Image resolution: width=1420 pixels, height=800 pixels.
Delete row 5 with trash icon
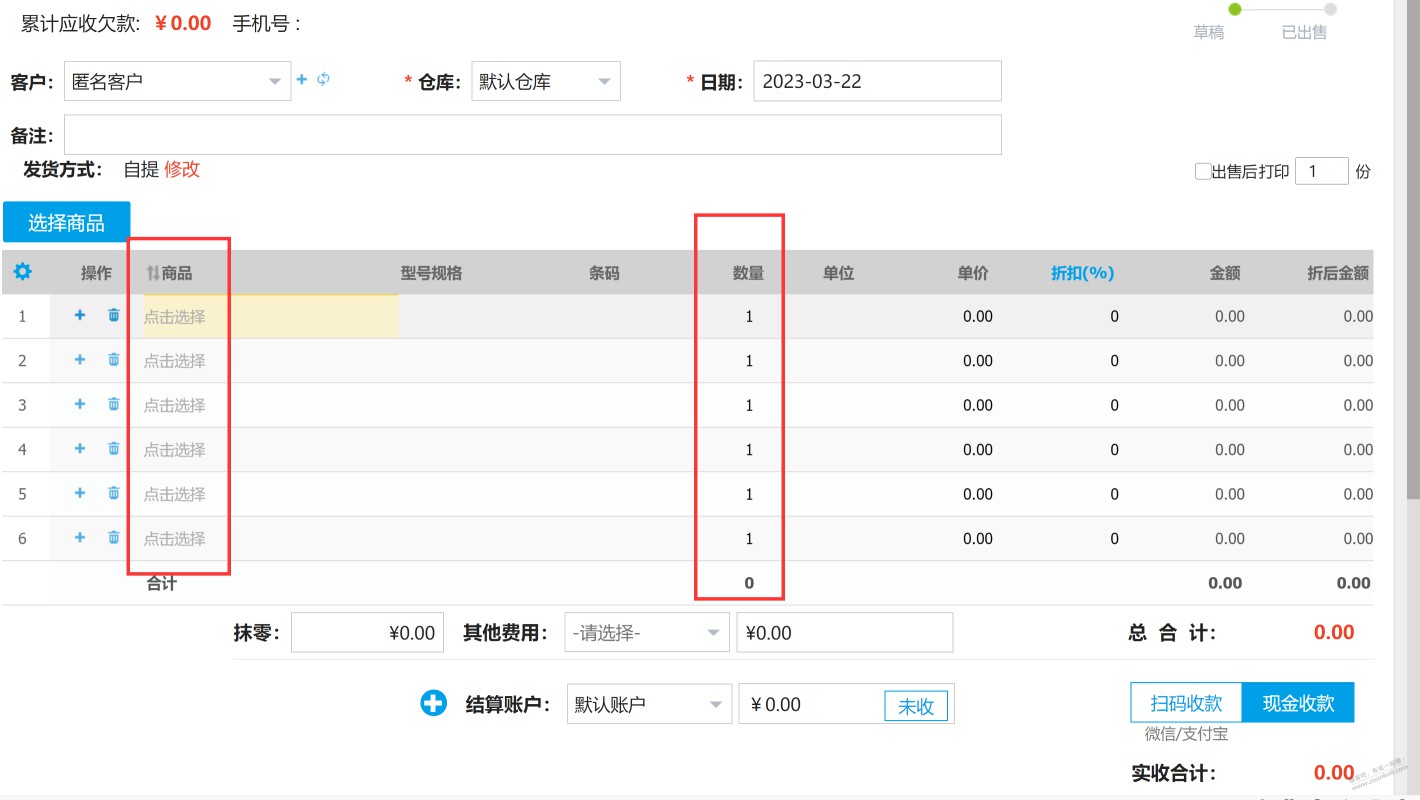(114, 493)
